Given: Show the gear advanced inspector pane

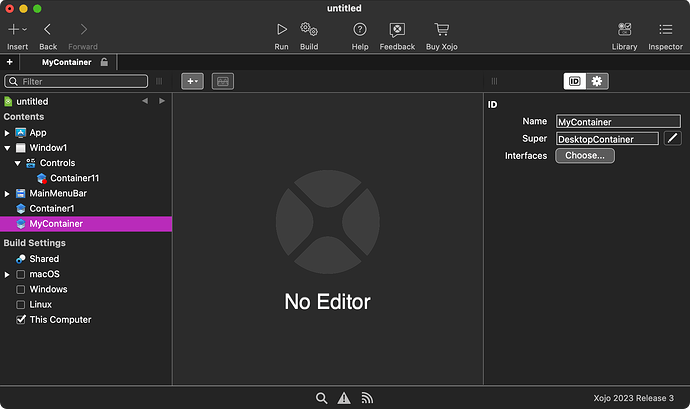Looking at the screenshot, I should 597,81.
